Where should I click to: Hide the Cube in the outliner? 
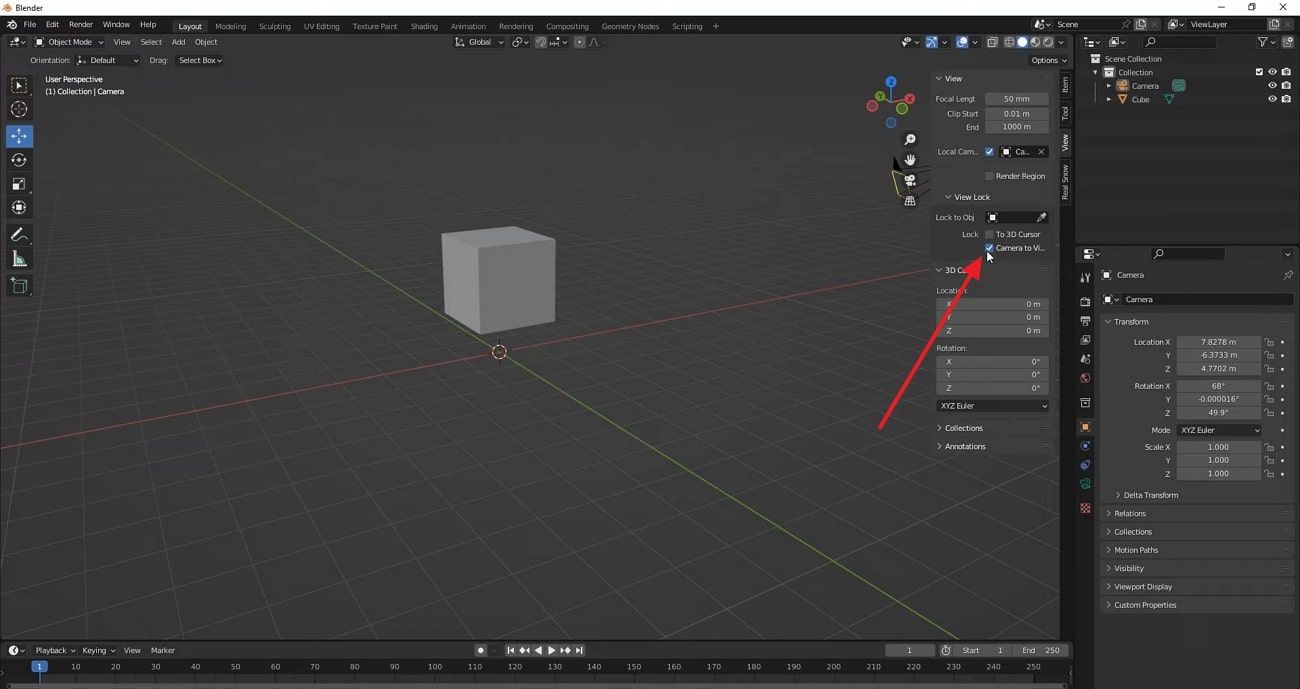(1272, 99)
